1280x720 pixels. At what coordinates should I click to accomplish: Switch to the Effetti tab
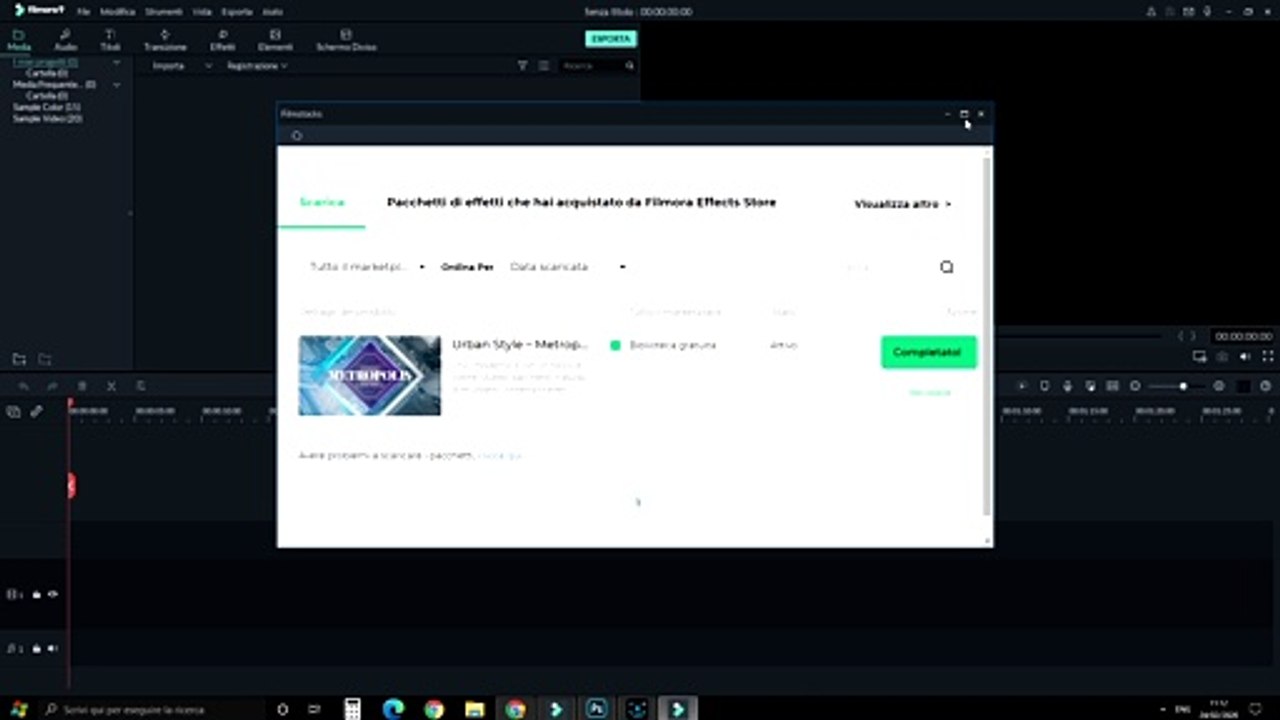click(x=222, y=40)
